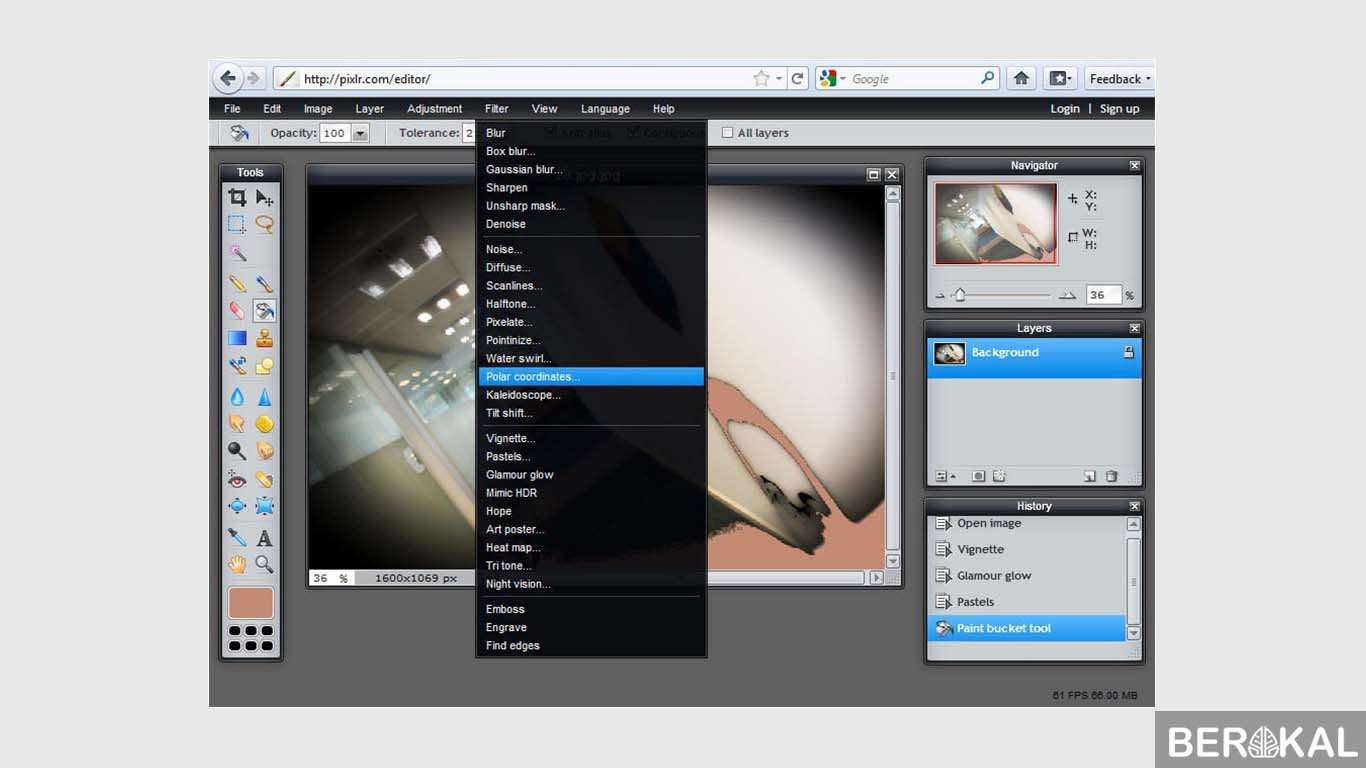Open layer settings dropdown in Layers panel
This screenshot has height=768, width=1366.
[945, 476]
